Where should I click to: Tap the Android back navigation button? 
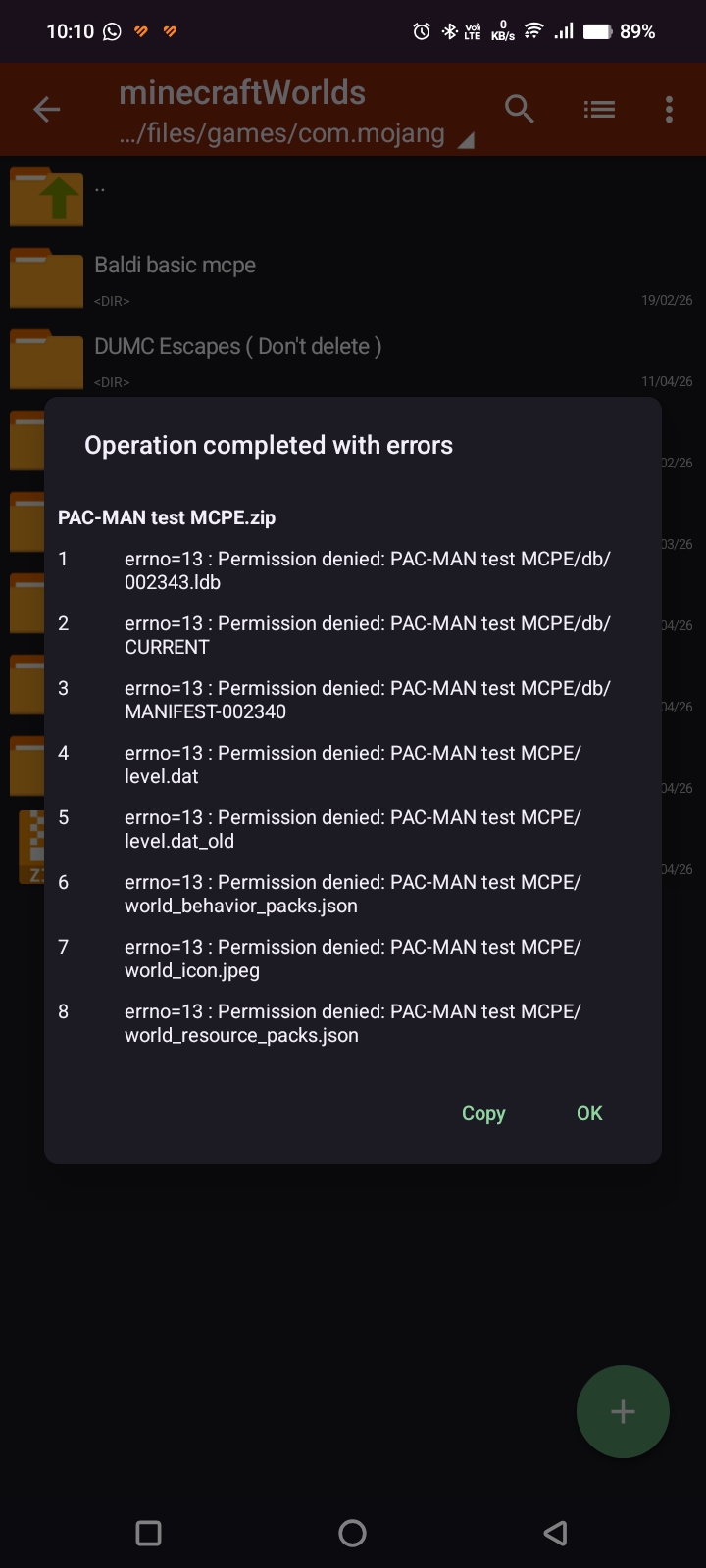[x=555, y=1533]
